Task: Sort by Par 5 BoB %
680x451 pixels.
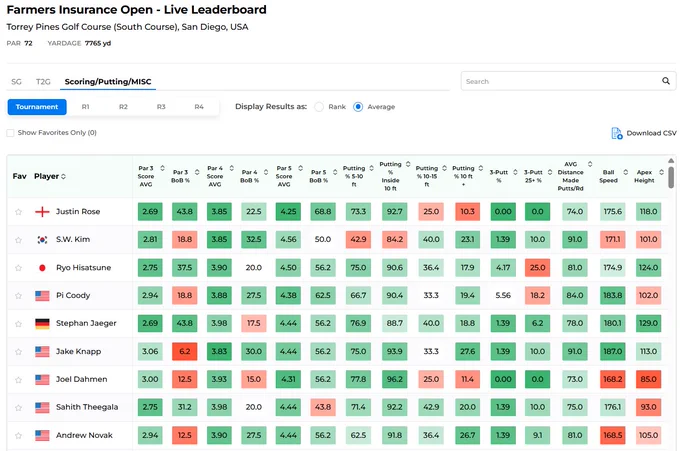Action: click(335, 172)
